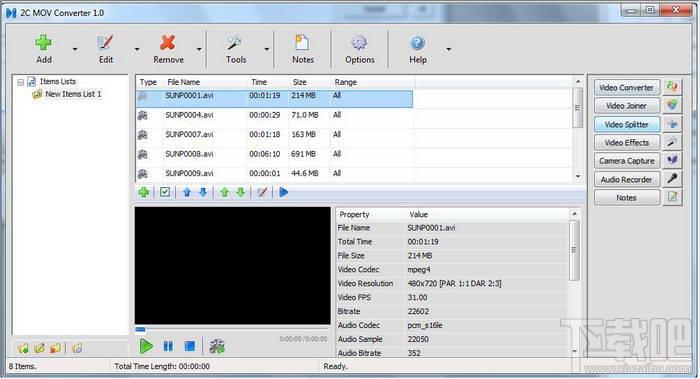Select the SUNP0008.avi file row
Image resolution: width=700 pixels, height=379 pixels.
click(x=274, y=154)
